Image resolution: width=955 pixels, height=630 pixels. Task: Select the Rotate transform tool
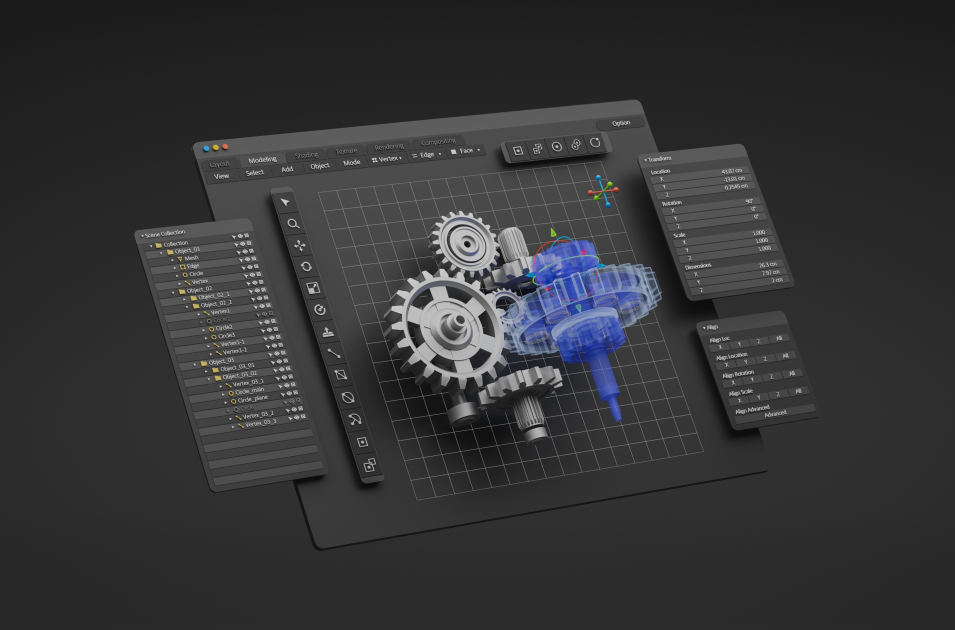click(x=306, y=265)
